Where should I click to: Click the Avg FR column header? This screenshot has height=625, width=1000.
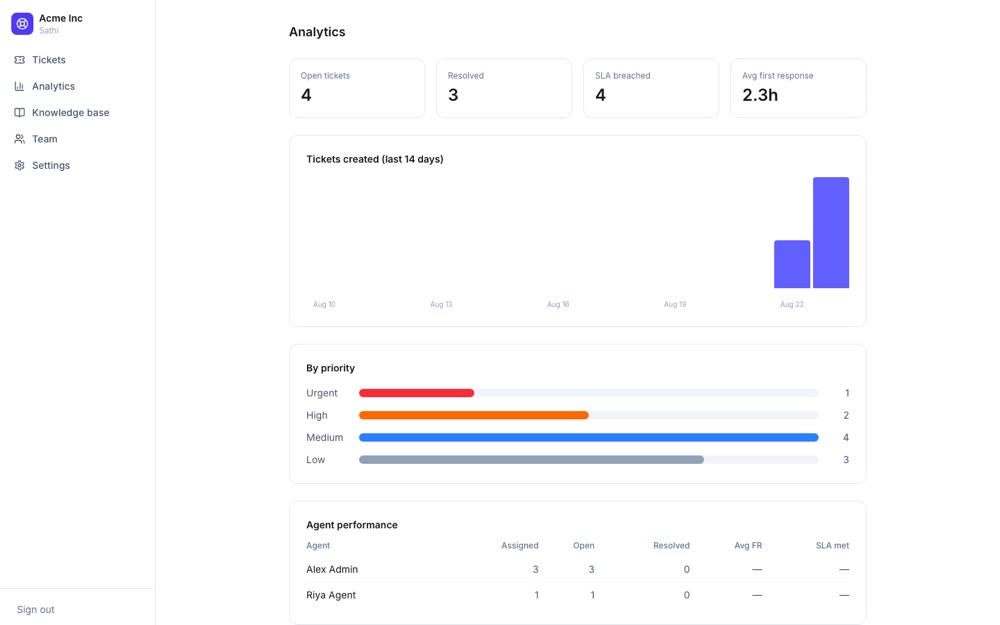pos(748,546)
